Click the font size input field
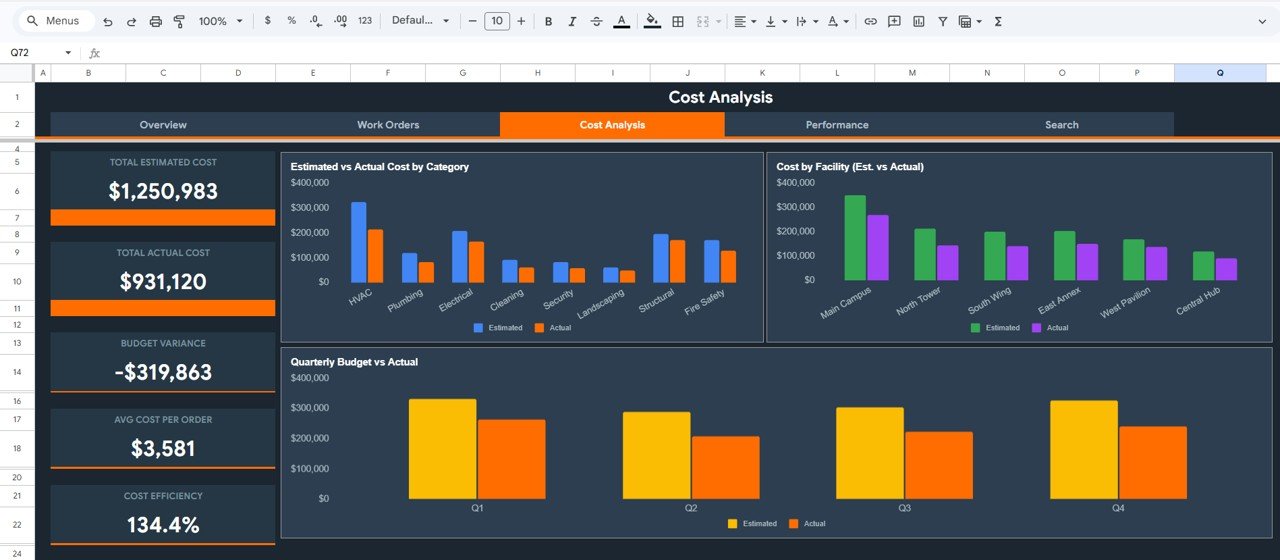This screenshot has width=1280, height=560. click(x=496, y=21)
